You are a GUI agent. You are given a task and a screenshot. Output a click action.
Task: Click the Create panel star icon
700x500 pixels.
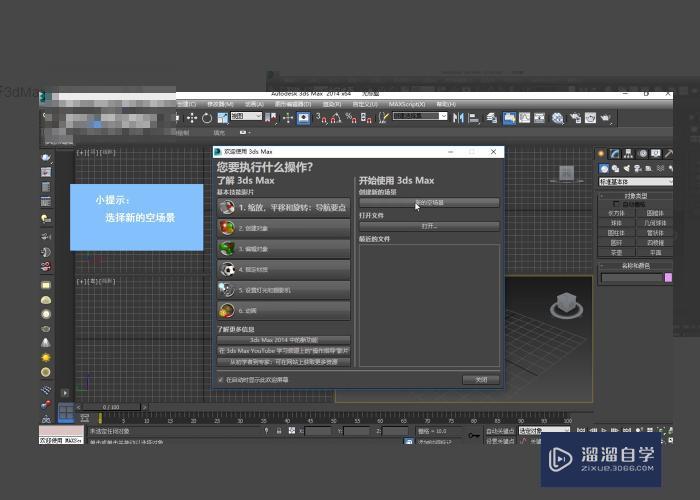coord(603,154)
